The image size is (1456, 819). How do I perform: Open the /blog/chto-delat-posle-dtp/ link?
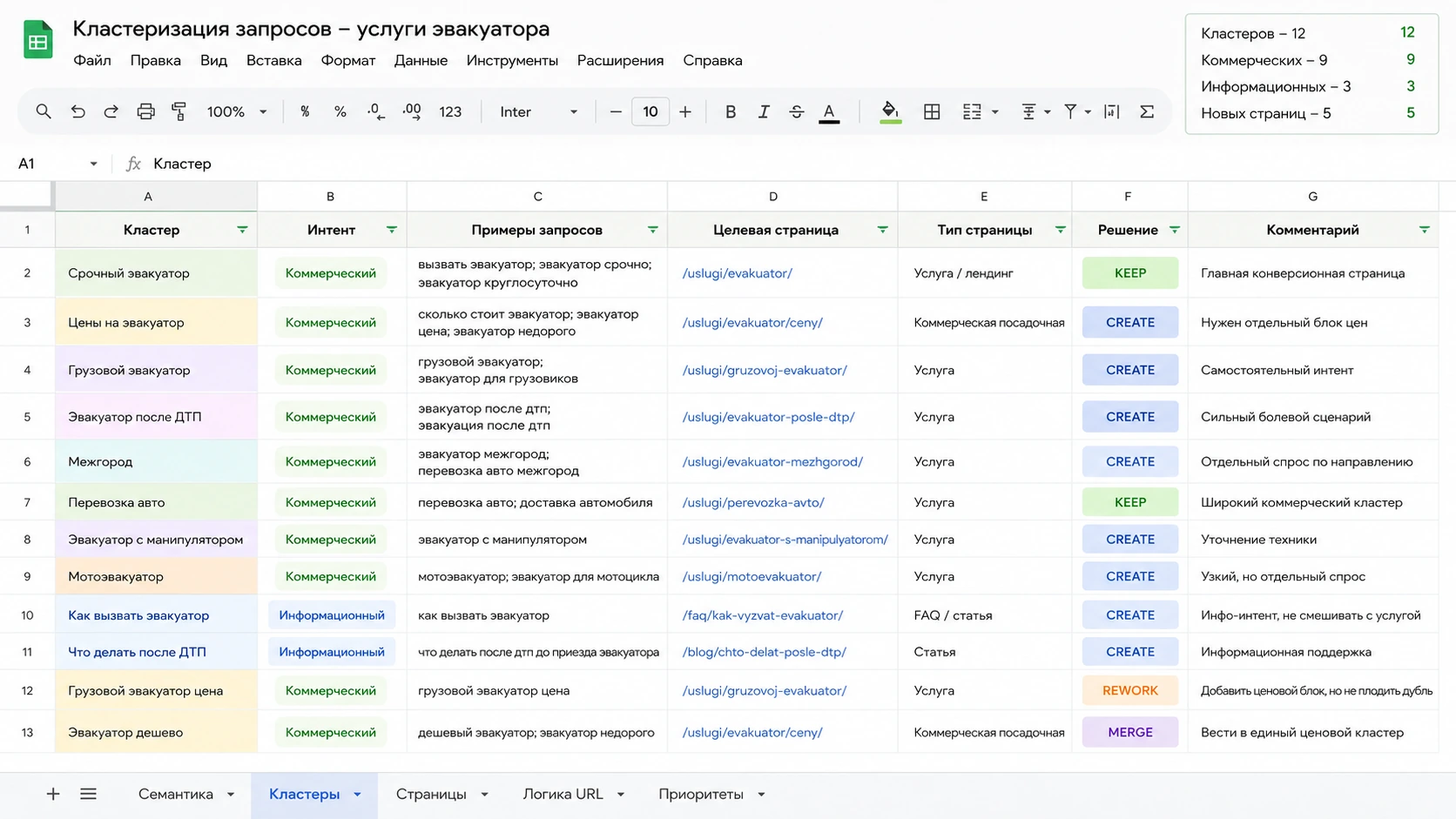tap(765, 652)
